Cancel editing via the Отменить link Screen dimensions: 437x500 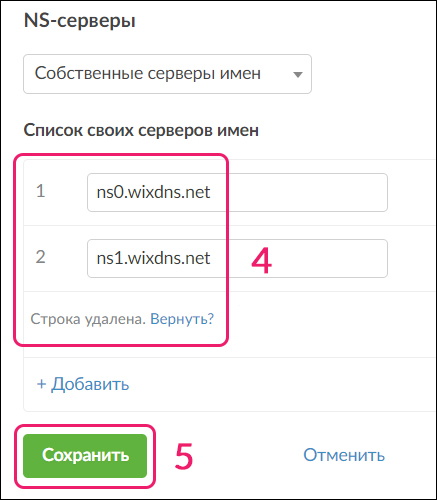pyautogui.click(x=344, y=455)
